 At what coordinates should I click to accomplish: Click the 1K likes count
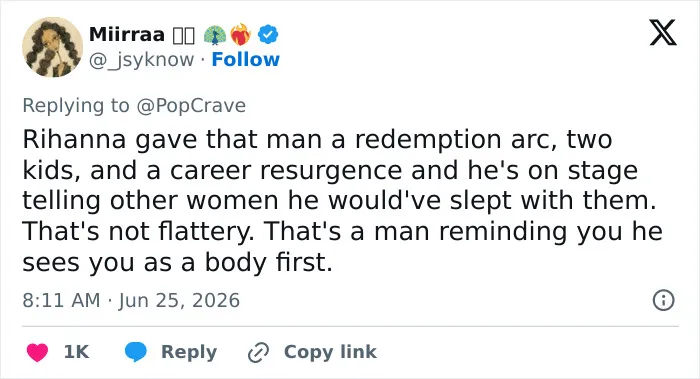(76, 352)
